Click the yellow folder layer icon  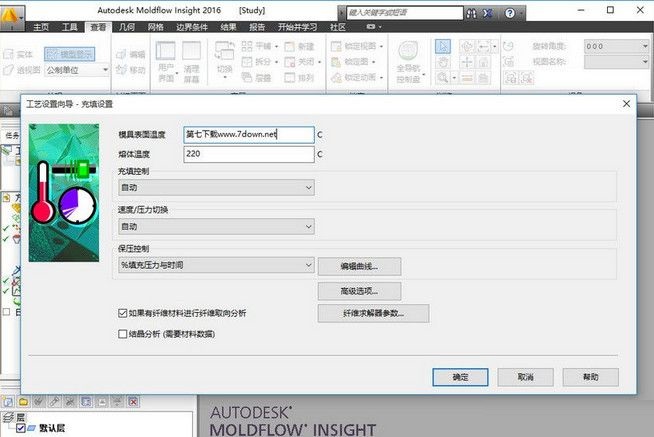coord(23,402)
